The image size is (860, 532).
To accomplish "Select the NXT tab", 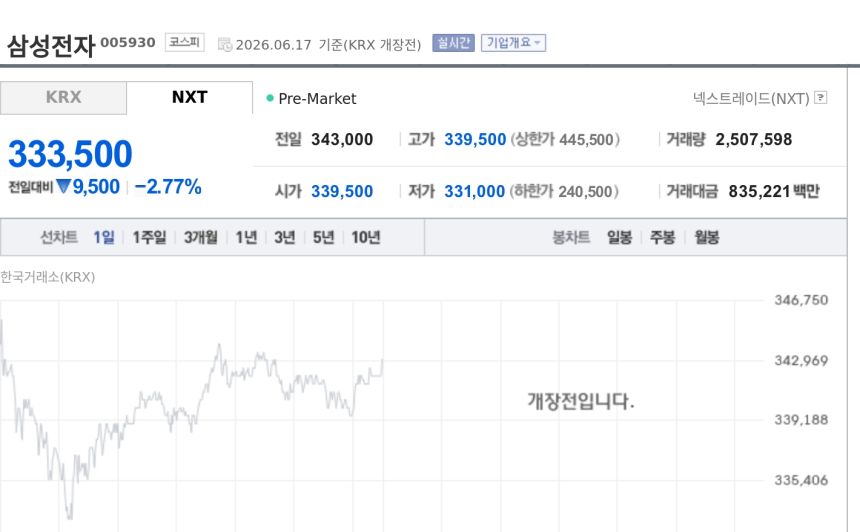I will pyautogui.click(x=190, y=98).
